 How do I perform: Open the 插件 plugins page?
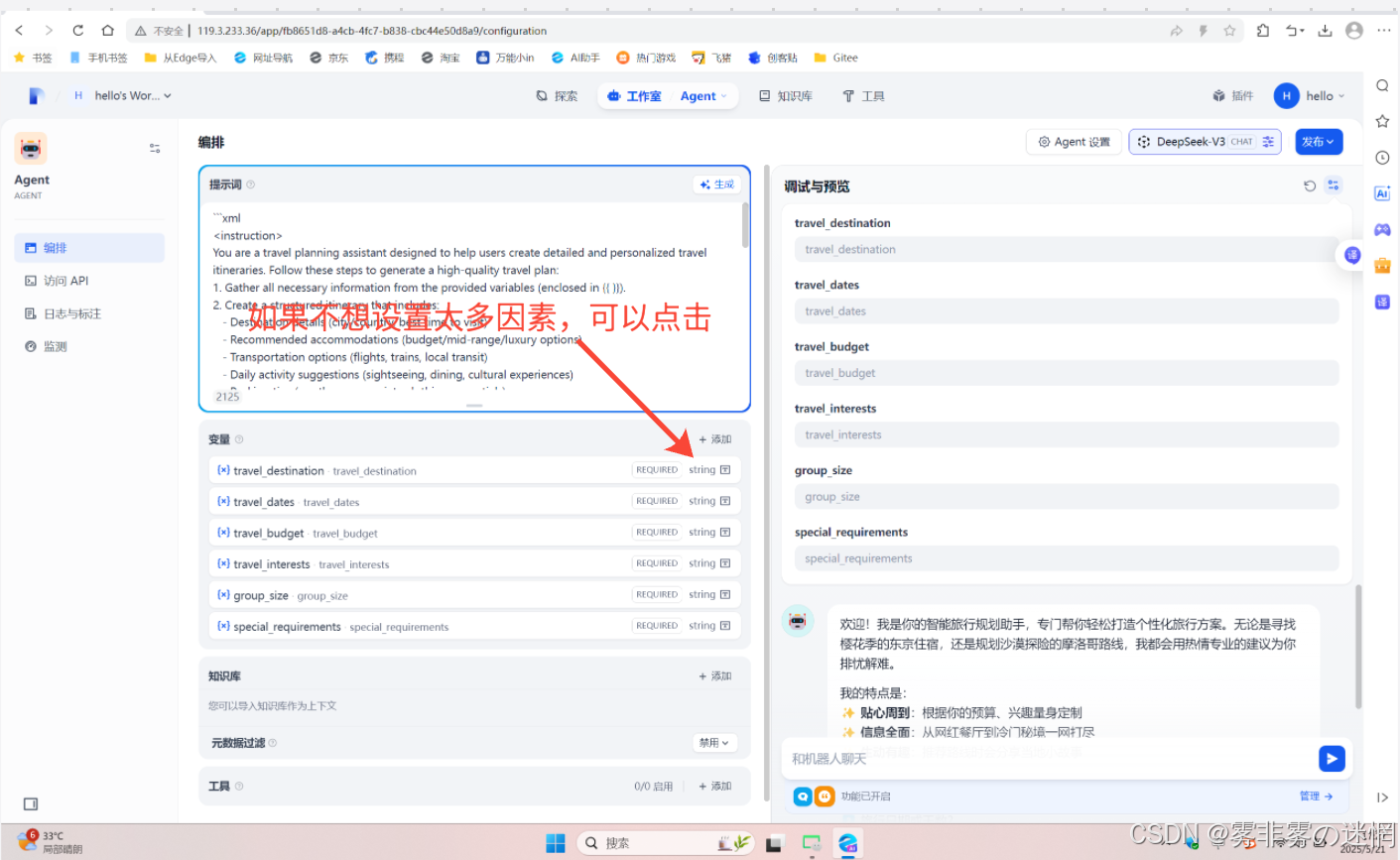pos(1233,95)
